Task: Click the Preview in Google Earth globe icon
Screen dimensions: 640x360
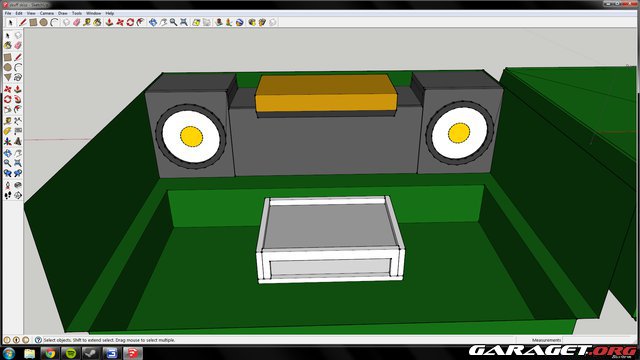Action: point(240,22)
